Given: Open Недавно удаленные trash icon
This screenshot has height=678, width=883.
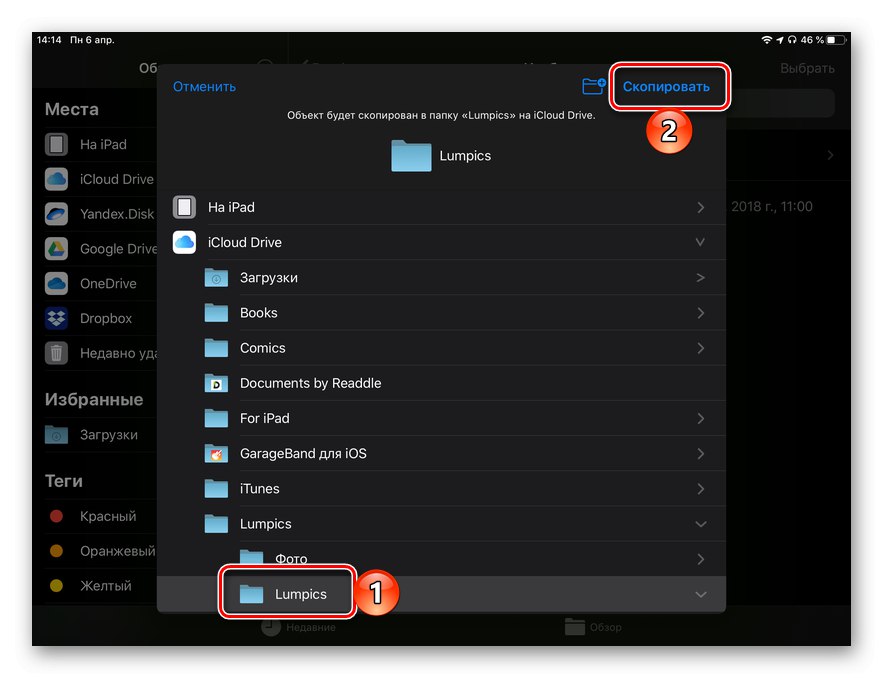Looking at the screenshot, I should click(x=56, y=353).
